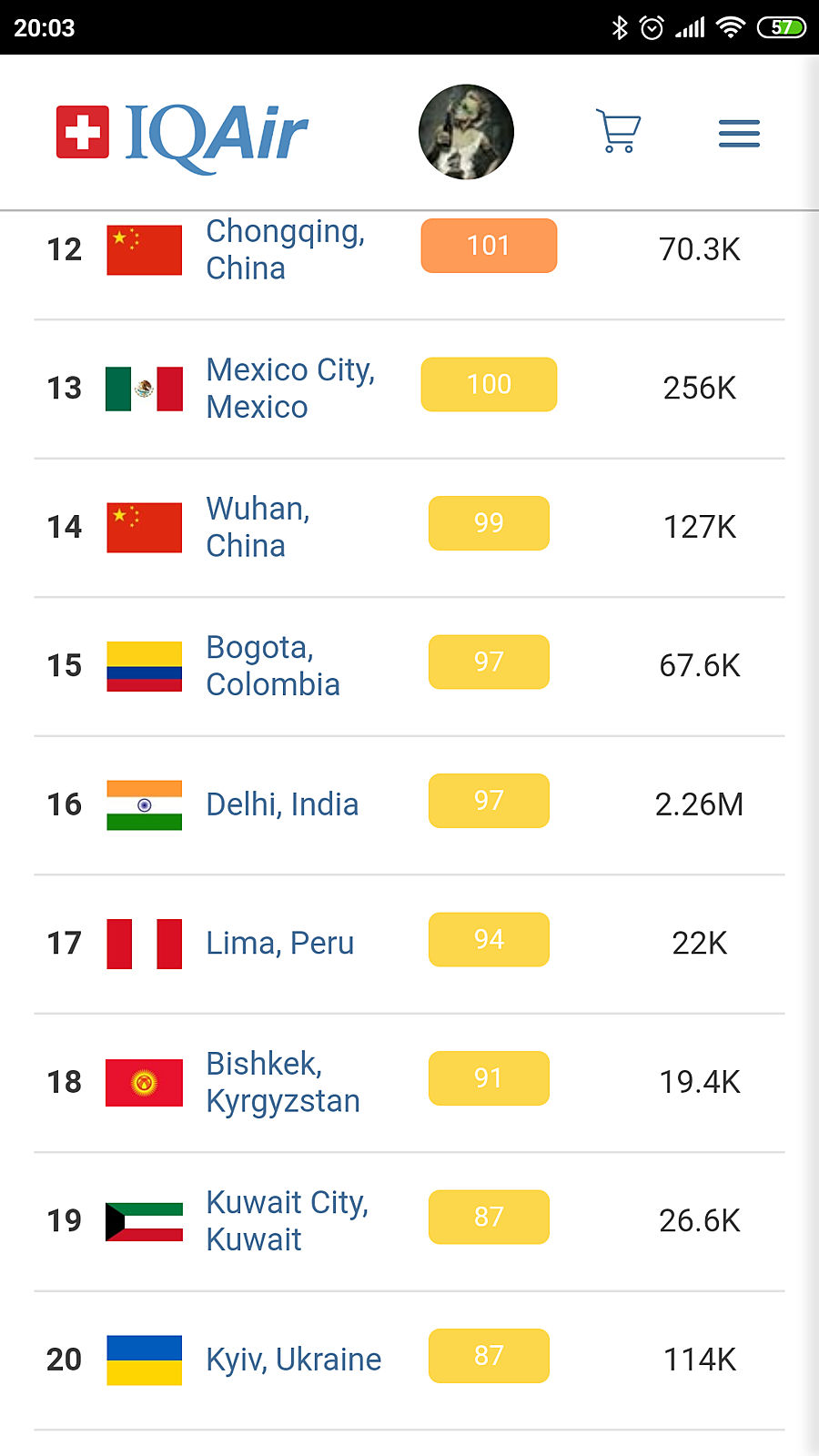Viewport: 819px width, 1456px height.
Task: Open the user profile avatar
Action: point(466,132)
